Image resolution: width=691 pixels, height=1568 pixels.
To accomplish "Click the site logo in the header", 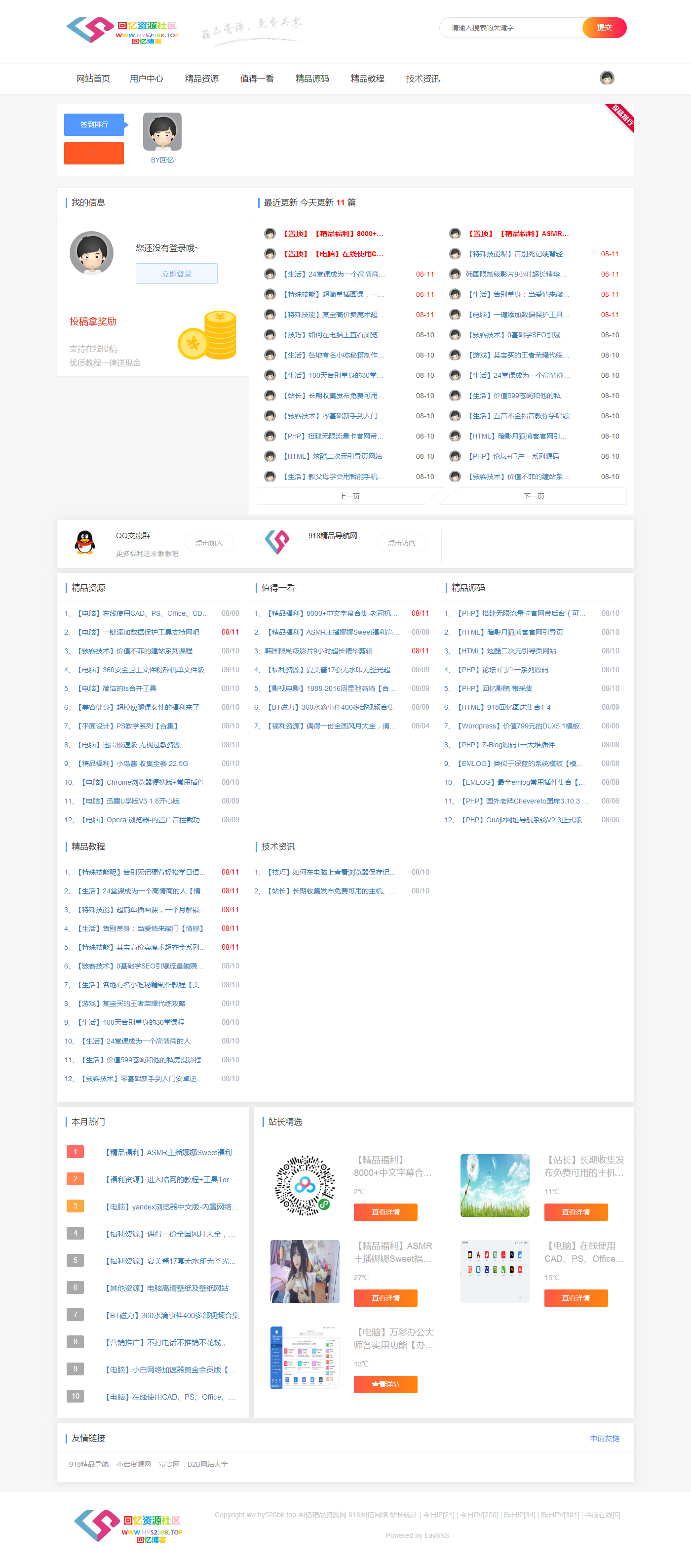I will [x=122, y=31].
